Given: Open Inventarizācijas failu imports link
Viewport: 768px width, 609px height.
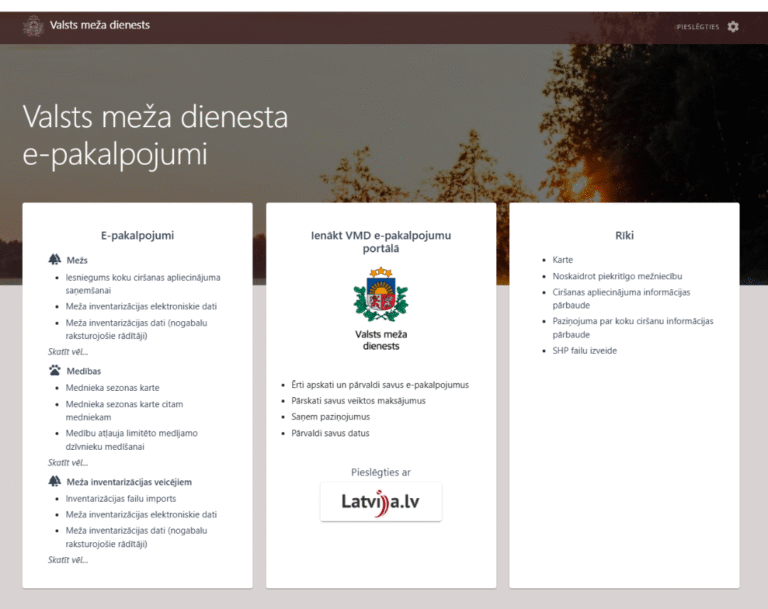Looking at the screenshot, I should (120, 498).
